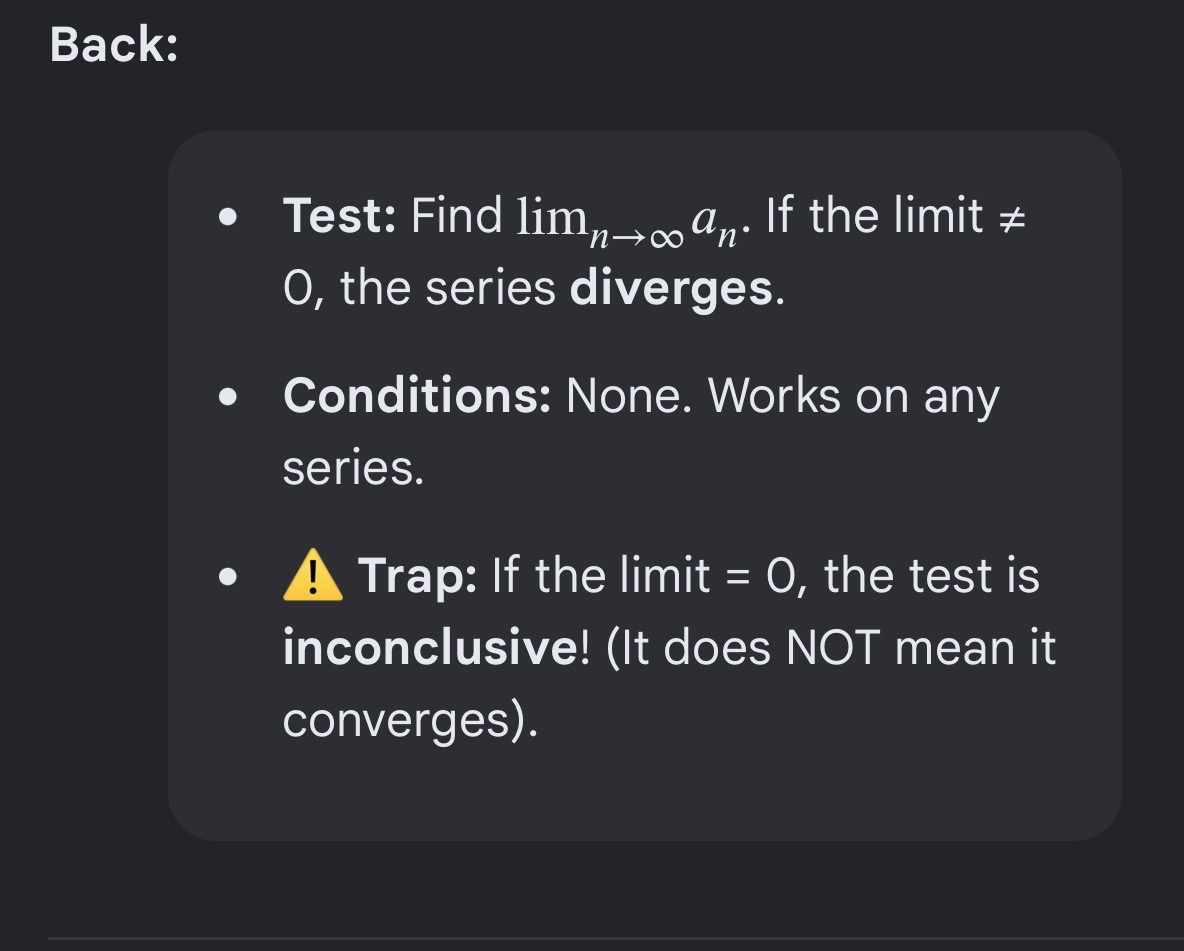Click the word "None." after Conditions
Screen dimensions: 1184x951
point(628,395)
